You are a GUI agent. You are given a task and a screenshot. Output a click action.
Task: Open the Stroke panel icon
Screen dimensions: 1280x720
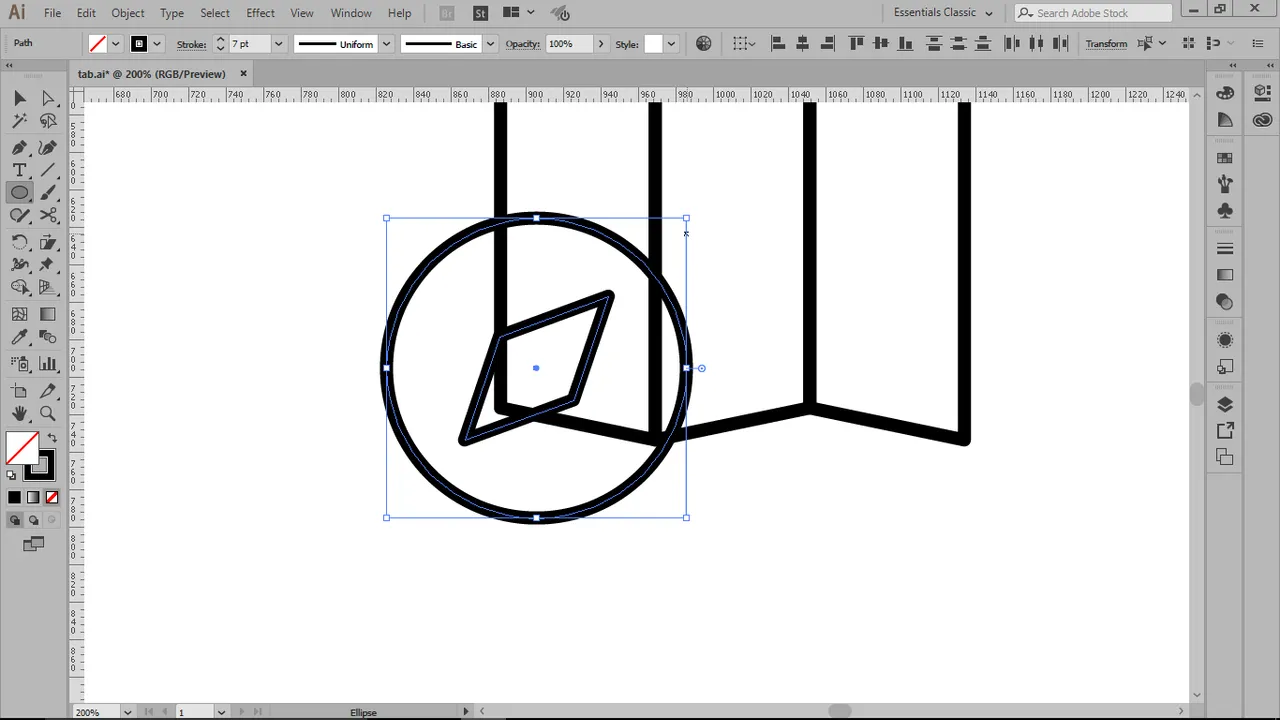[1225, 249]
